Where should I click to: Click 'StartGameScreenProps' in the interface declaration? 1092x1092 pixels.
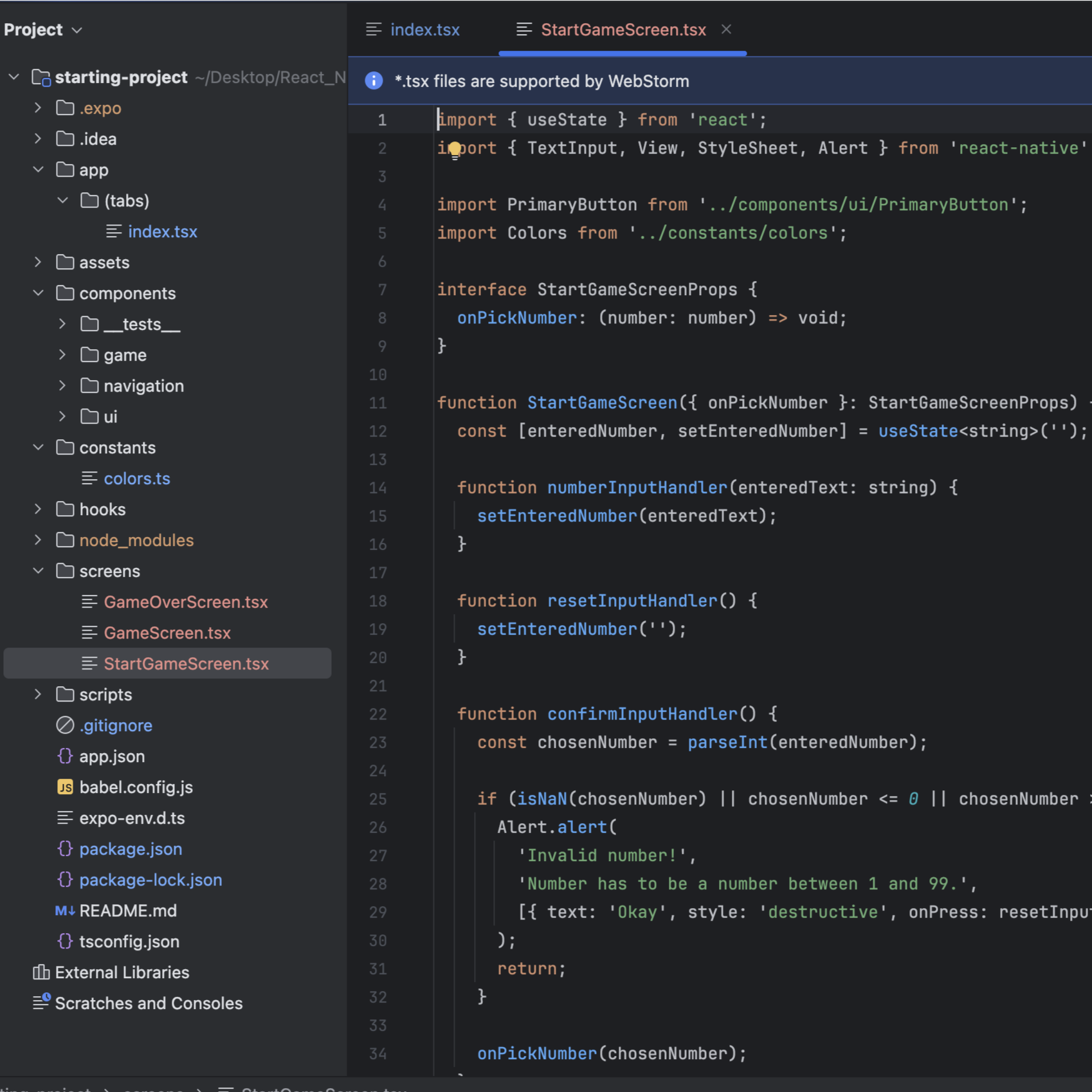point(637,289)
